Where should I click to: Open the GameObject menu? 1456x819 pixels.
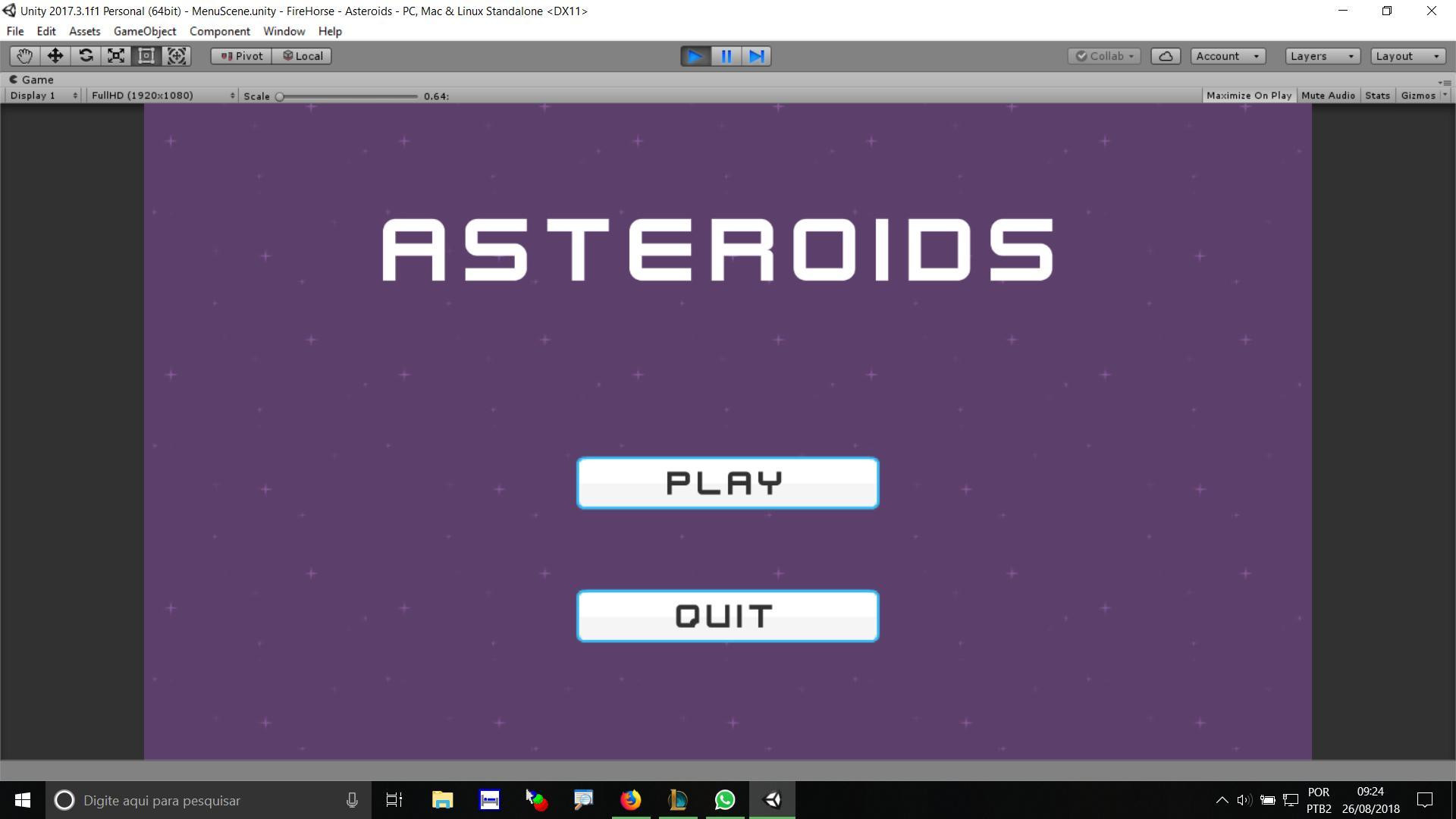[145, 31]
